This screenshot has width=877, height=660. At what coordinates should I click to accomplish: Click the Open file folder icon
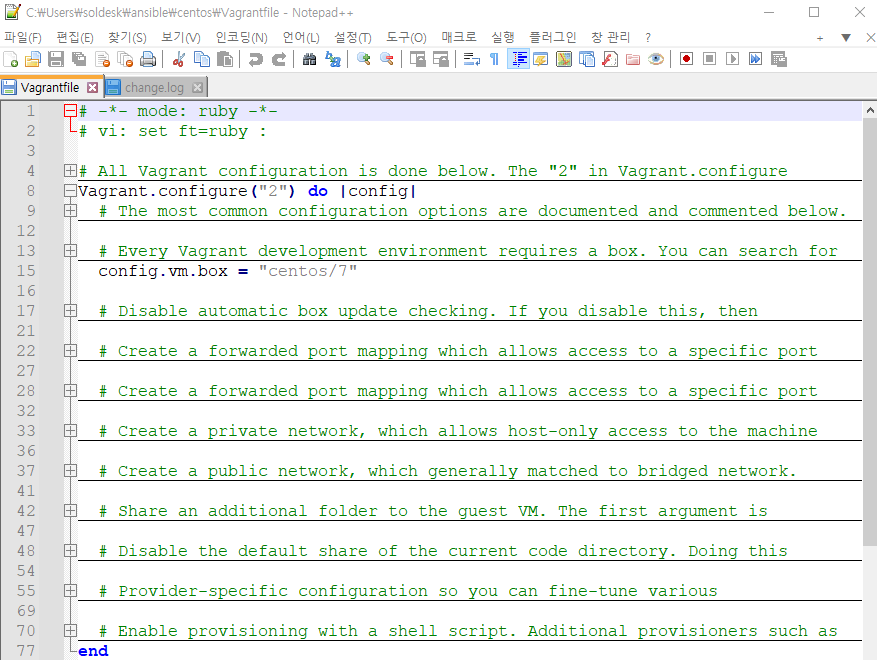coord(33,59)
